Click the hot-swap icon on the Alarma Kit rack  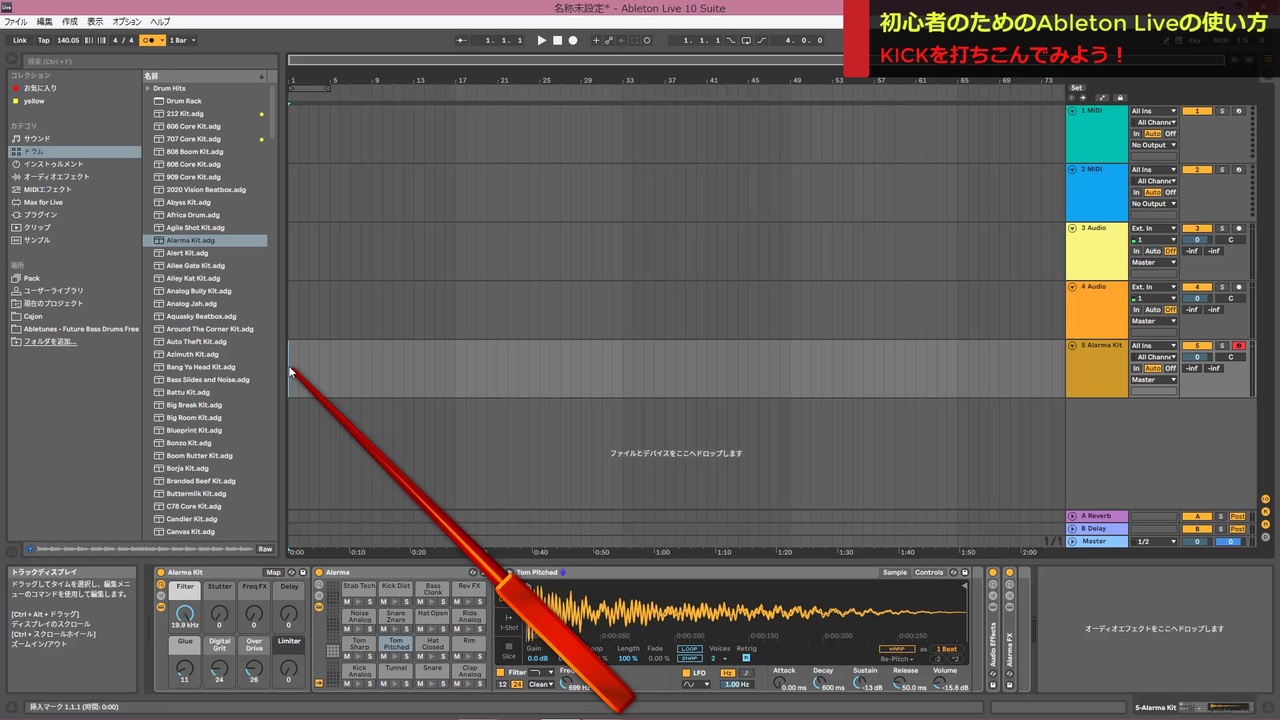click(290, 573)
